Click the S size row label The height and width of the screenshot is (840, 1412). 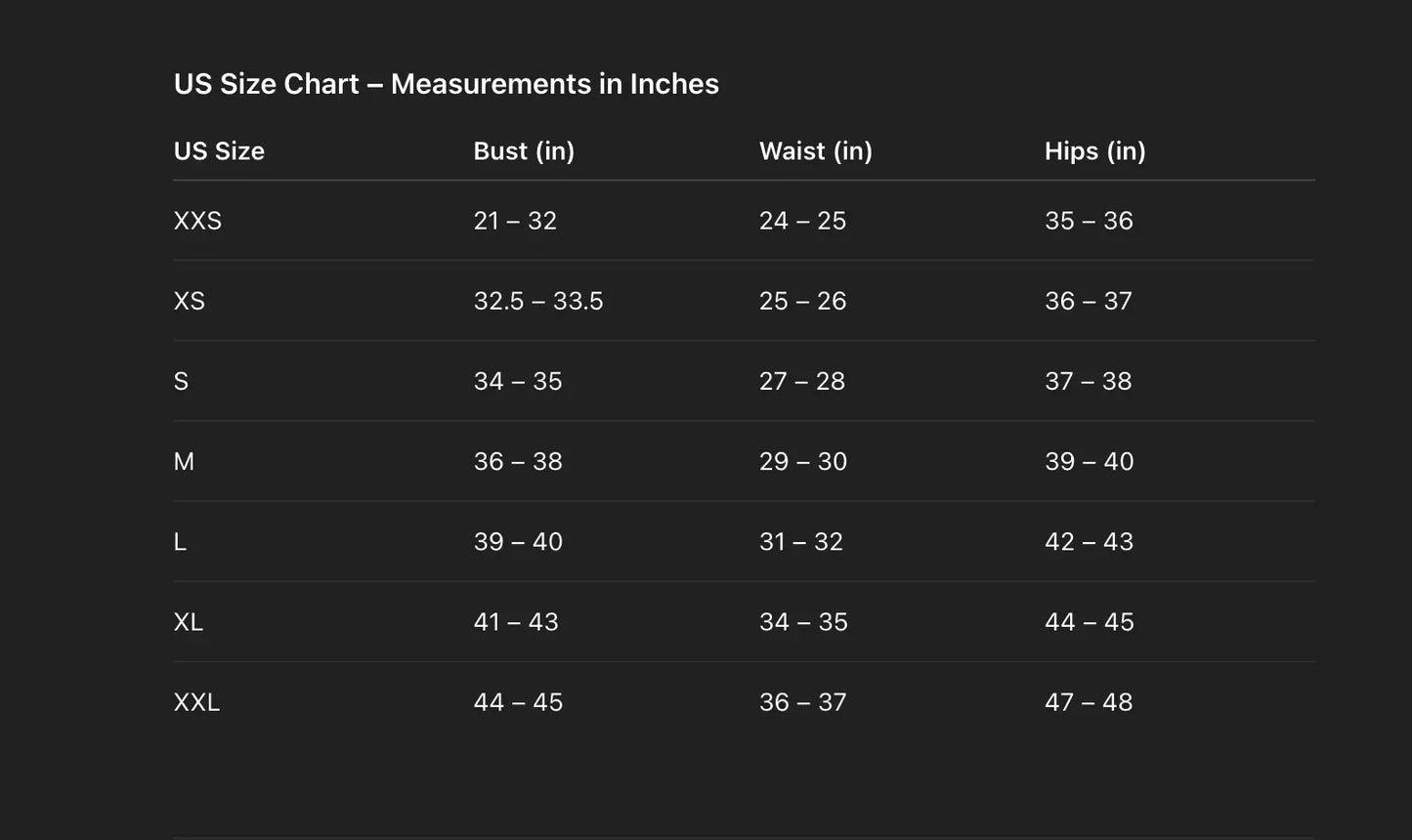(181, 381)
